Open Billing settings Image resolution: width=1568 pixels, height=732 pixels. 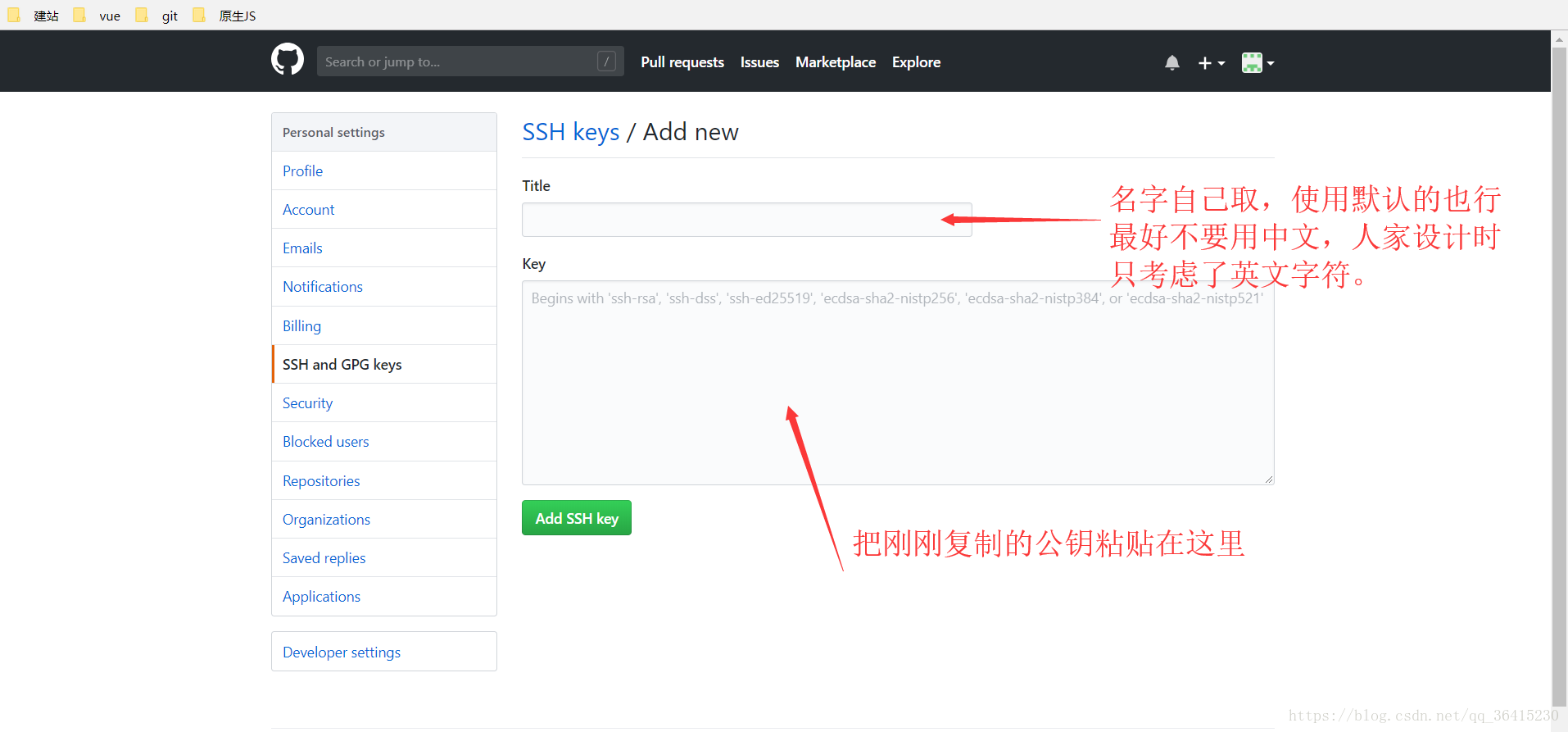(x=384, y=325)
